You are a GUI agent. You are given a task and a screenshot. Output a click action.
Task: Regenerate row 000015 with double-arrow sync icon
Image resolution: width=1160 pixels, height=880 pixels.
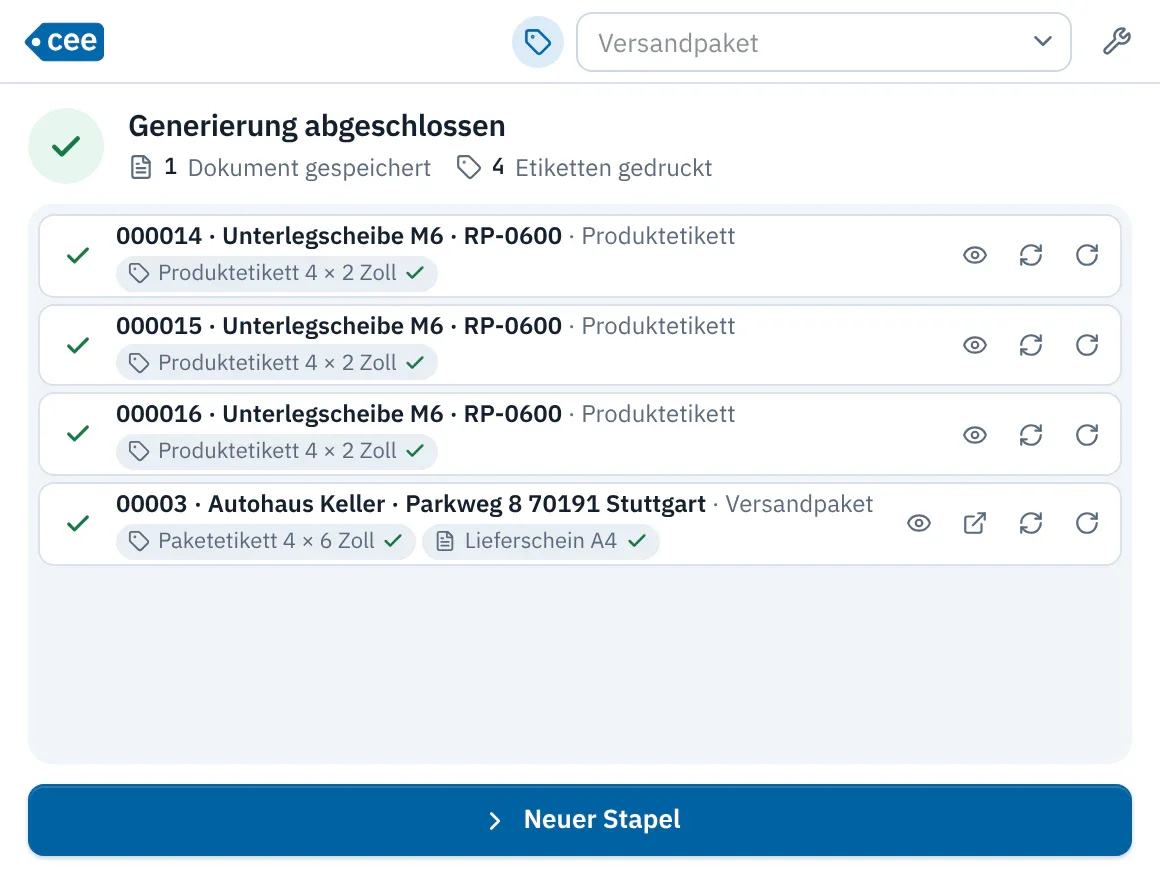[1031, 345]
